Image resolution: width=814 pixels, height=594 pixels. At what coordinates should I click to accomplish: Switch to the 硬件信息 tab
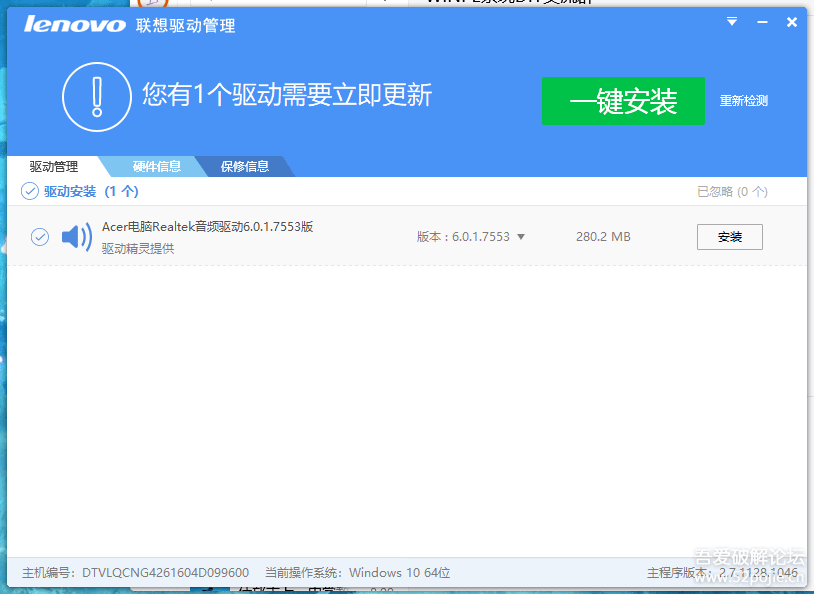[157, 167]
